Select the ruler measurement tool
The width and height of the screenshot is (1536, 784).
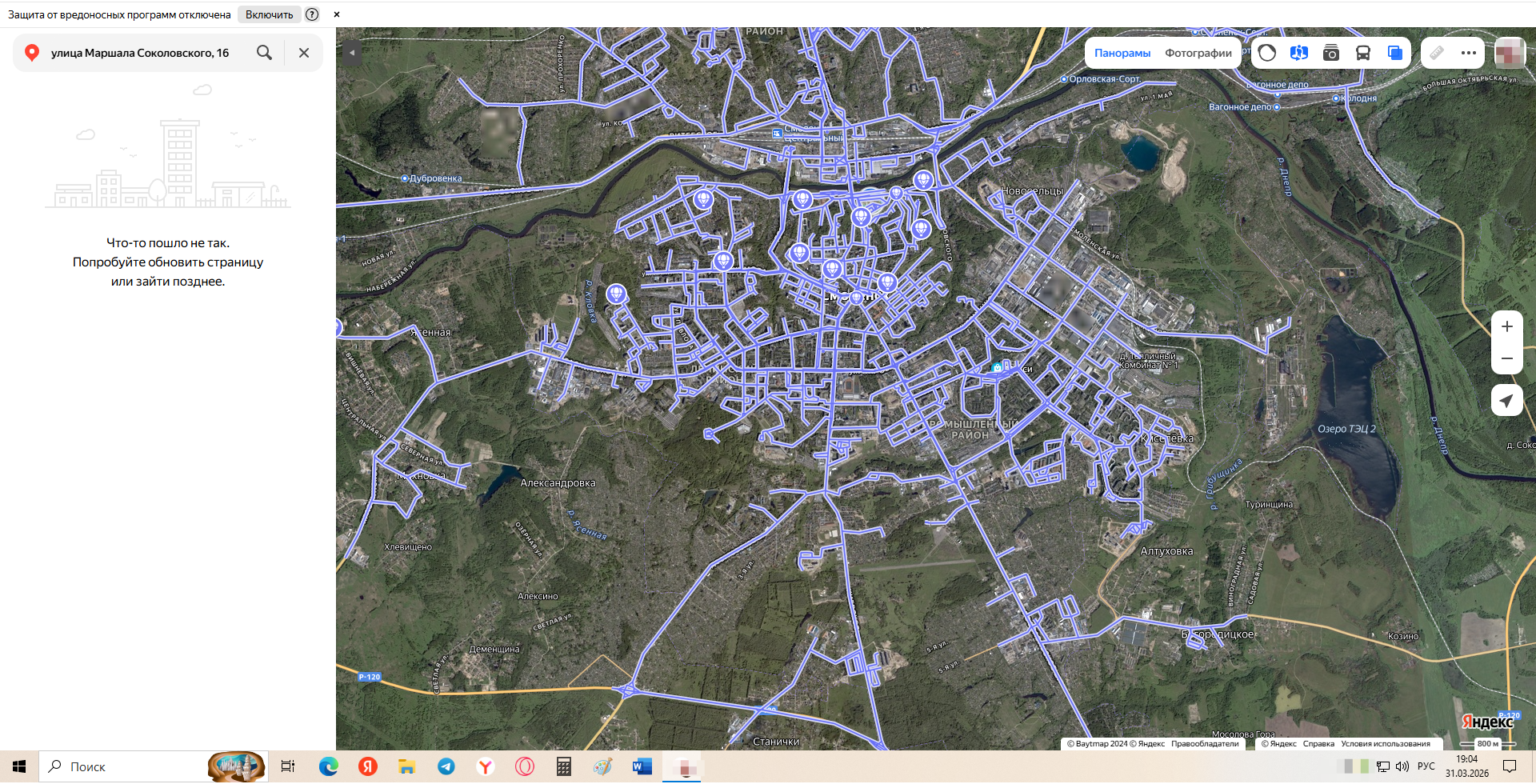(1437, 53)
